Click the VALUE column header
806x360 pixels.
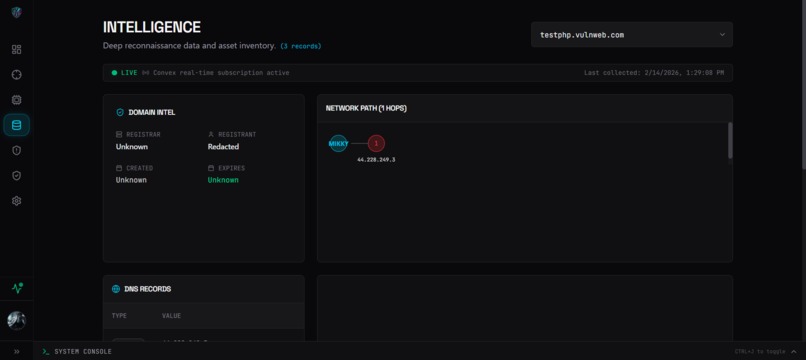[171, 316]
